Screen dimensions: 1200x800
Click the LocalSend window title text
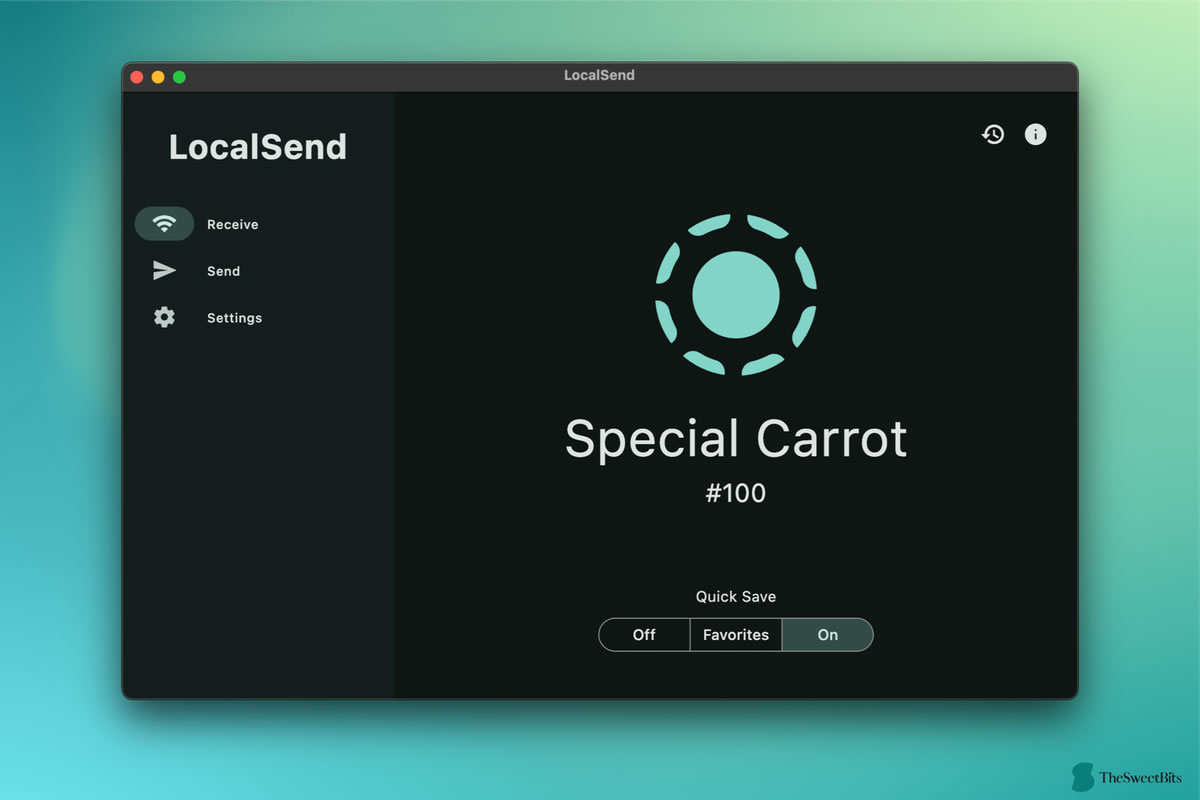599,75
